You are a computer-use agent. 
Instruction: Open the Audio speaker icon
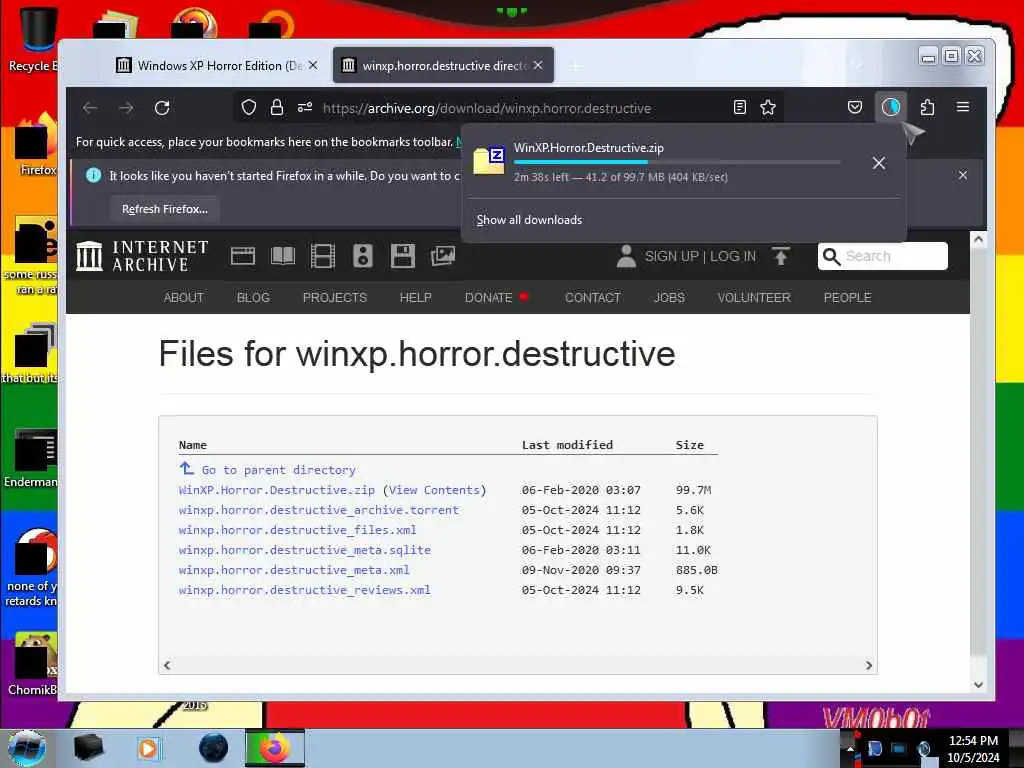pyautogui.click(x=362, y=255)
